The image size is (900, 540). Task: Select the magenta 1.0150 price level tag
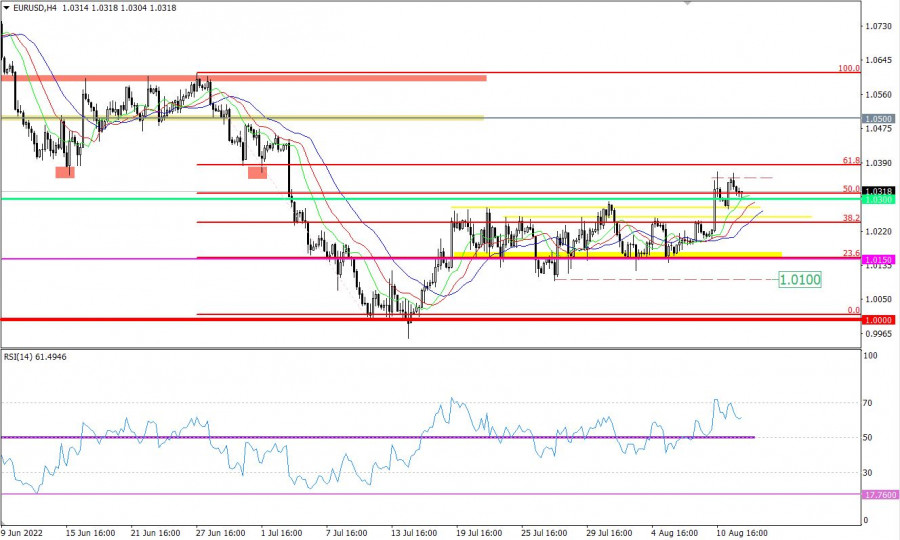(x=877, y=259)
